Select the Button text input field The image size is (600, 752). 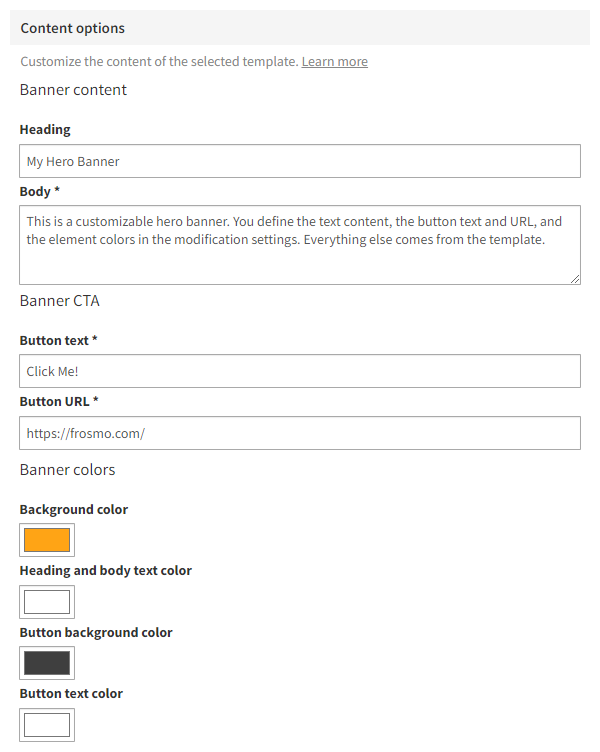(x=299, y=371)
